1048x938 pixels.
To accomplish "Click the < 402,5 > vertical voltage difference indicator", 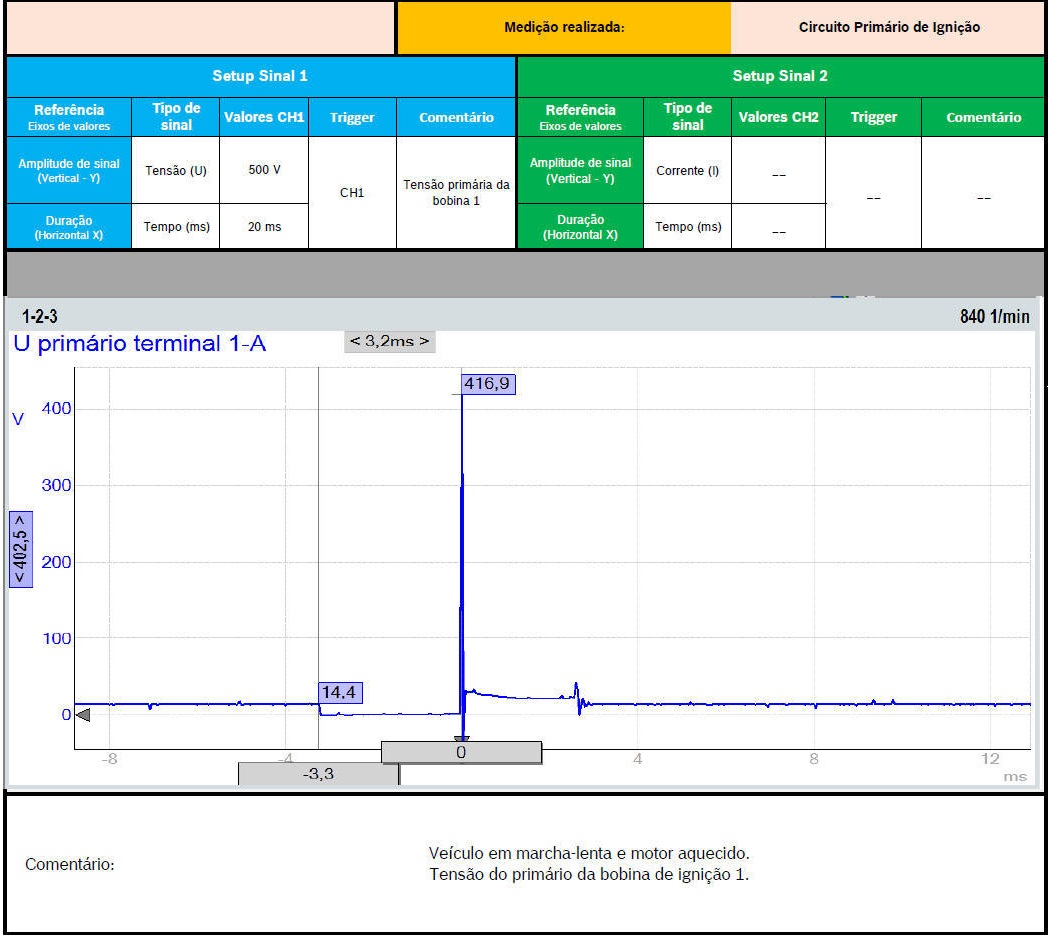I will 21,549.
